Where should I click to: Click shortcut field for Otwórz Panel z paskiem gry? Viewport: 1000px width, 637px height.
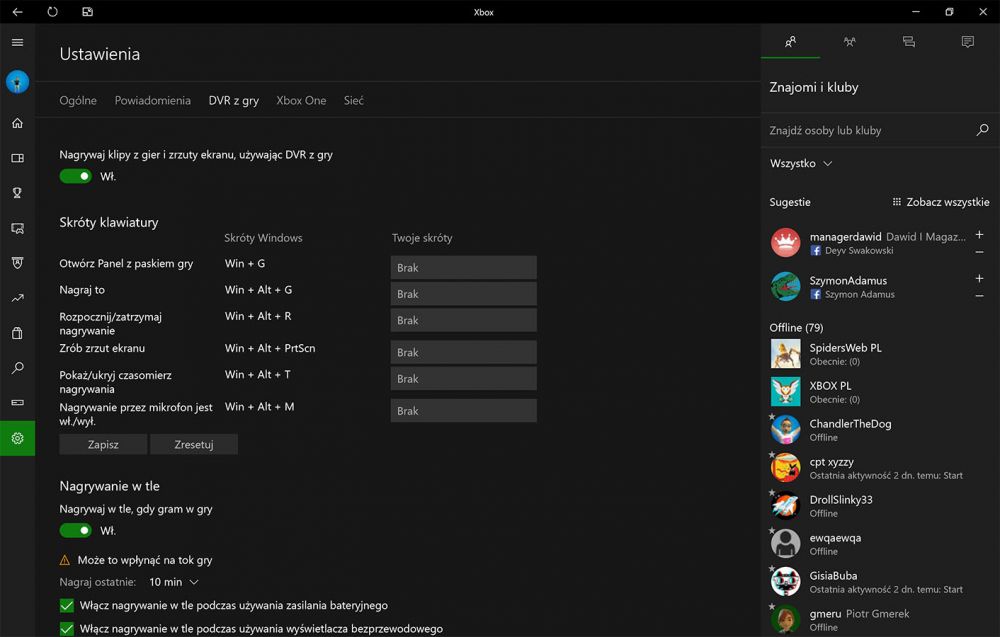pos(464,268)
